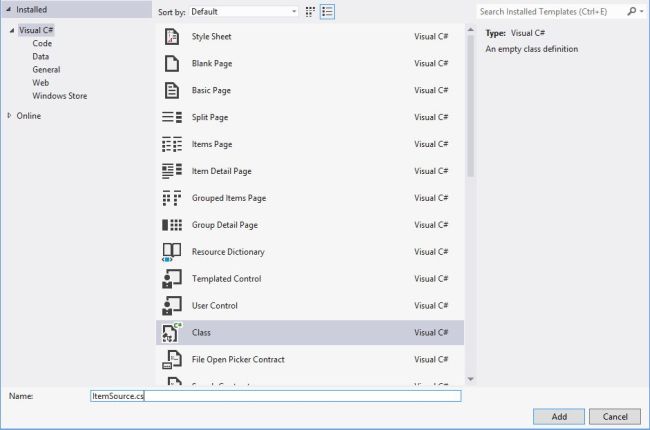
Task: Click the Blank Page template icon
Action: click(x=172, y=63)
